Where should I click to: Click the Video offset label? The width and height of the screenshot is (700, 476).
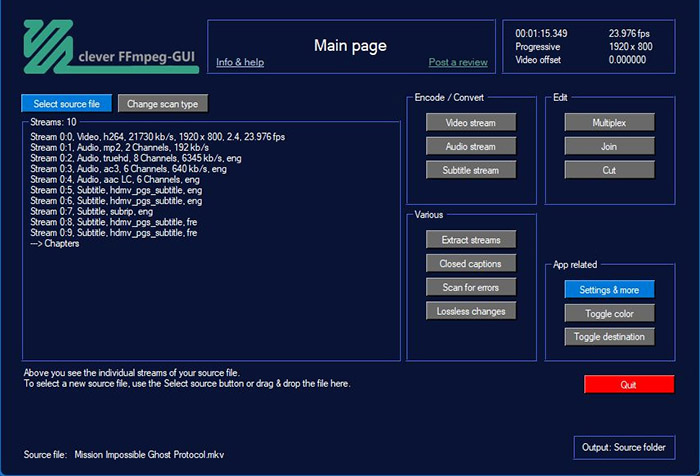(538, 60)
